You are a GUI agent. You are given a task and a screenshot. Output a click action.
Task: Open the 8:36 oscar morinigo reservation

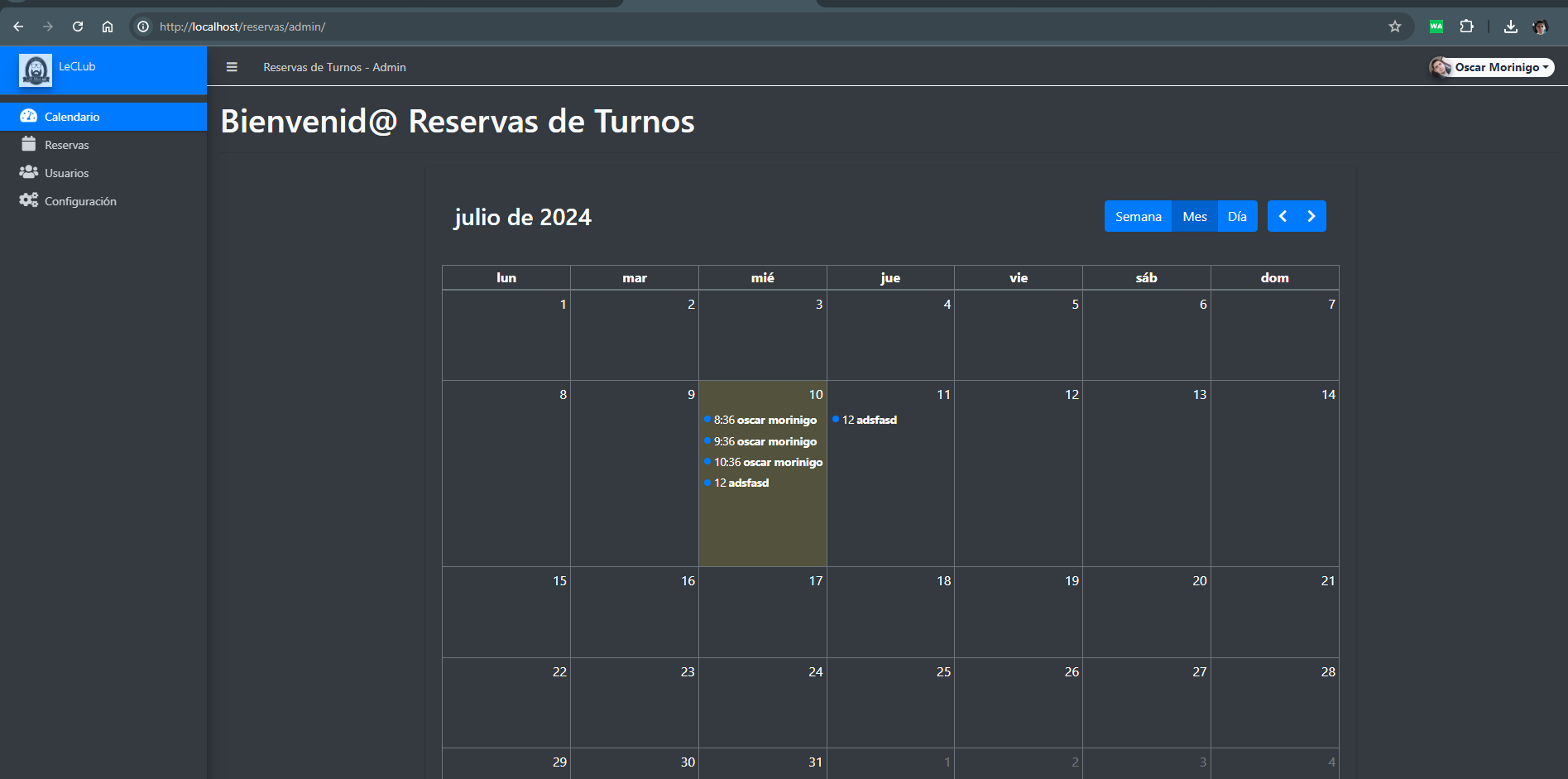click(x=765, y=420)
